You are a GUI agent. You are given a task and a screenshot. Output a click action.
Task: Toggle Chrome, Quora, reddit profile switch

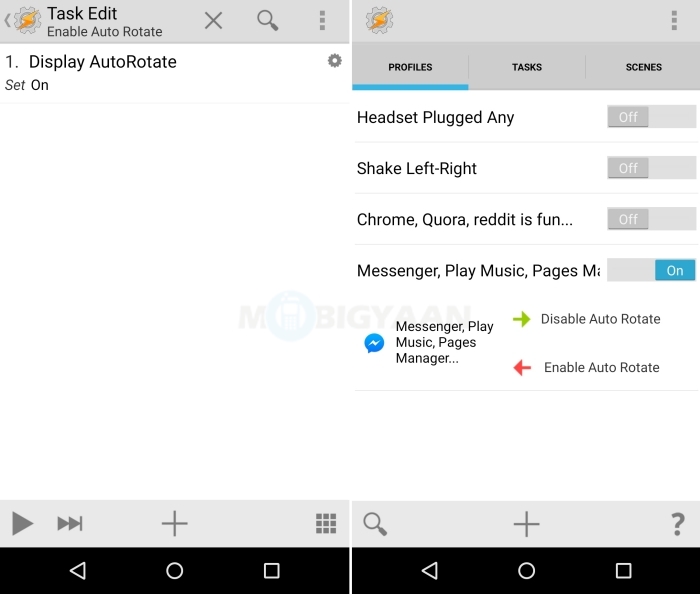point(651,219)
